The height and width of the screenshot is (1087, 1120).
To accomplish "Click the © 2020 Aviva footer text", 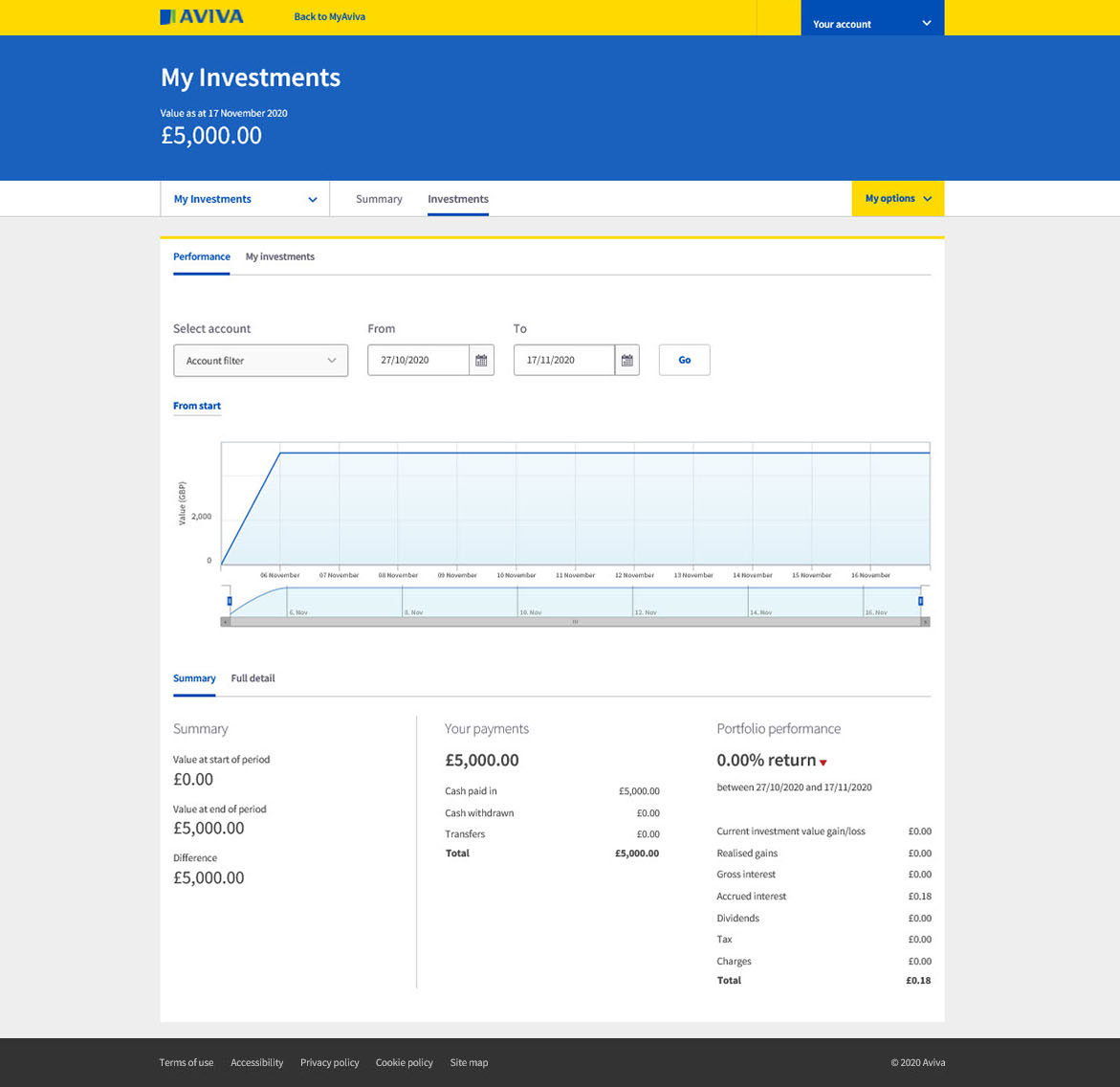I will pos(918,1063).
